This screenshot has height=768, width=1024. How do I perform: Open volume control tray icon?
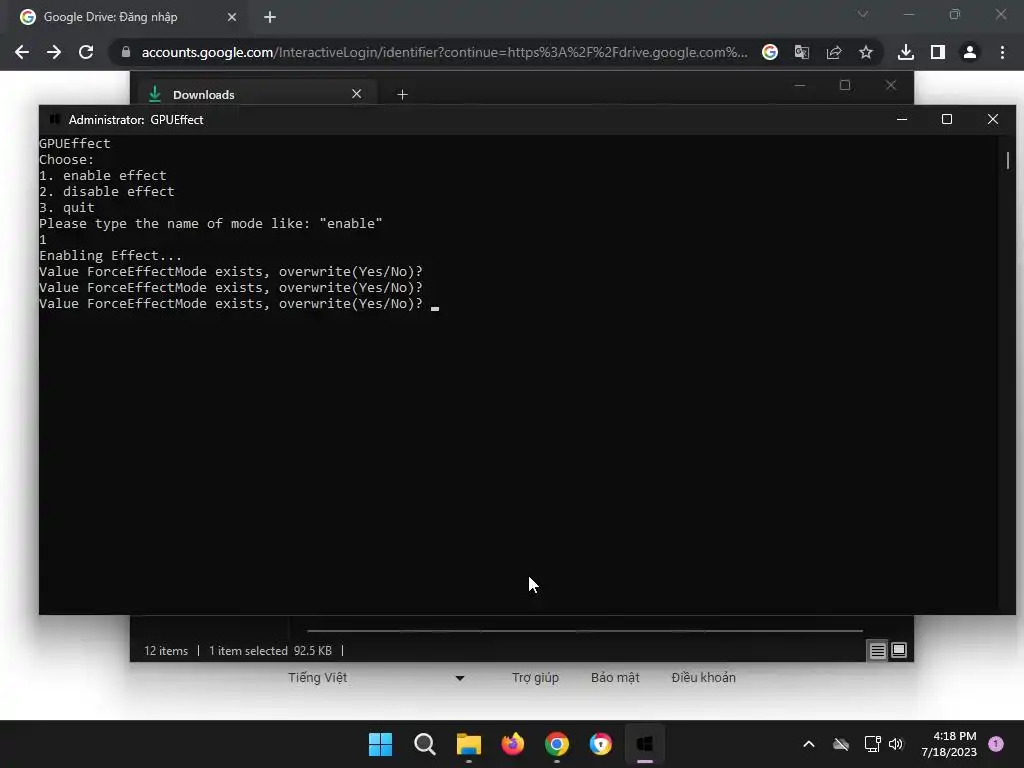[x=896, y=744]
